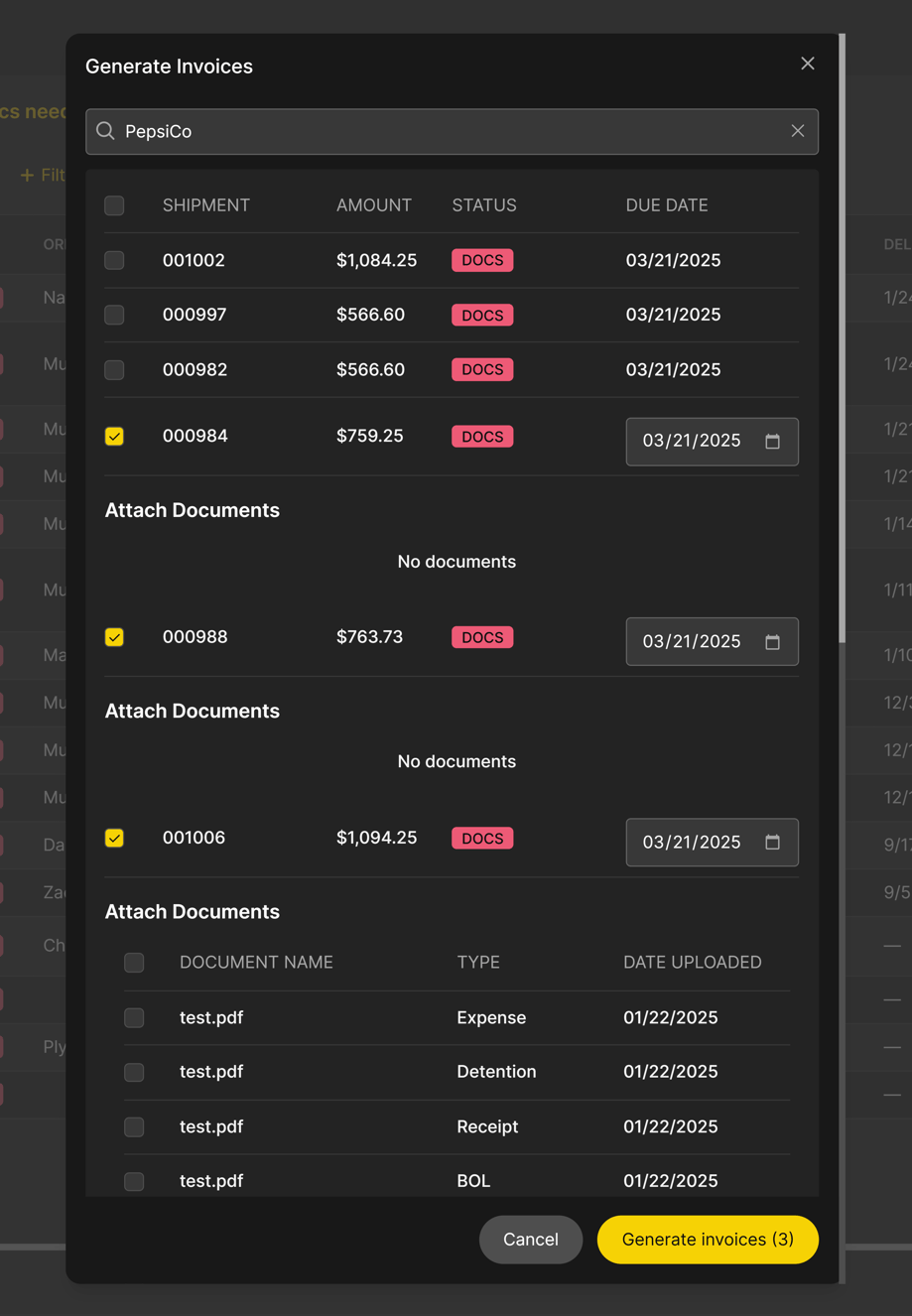
Task: Dismiss the modal with Cancel
Action: point(531,1239)
